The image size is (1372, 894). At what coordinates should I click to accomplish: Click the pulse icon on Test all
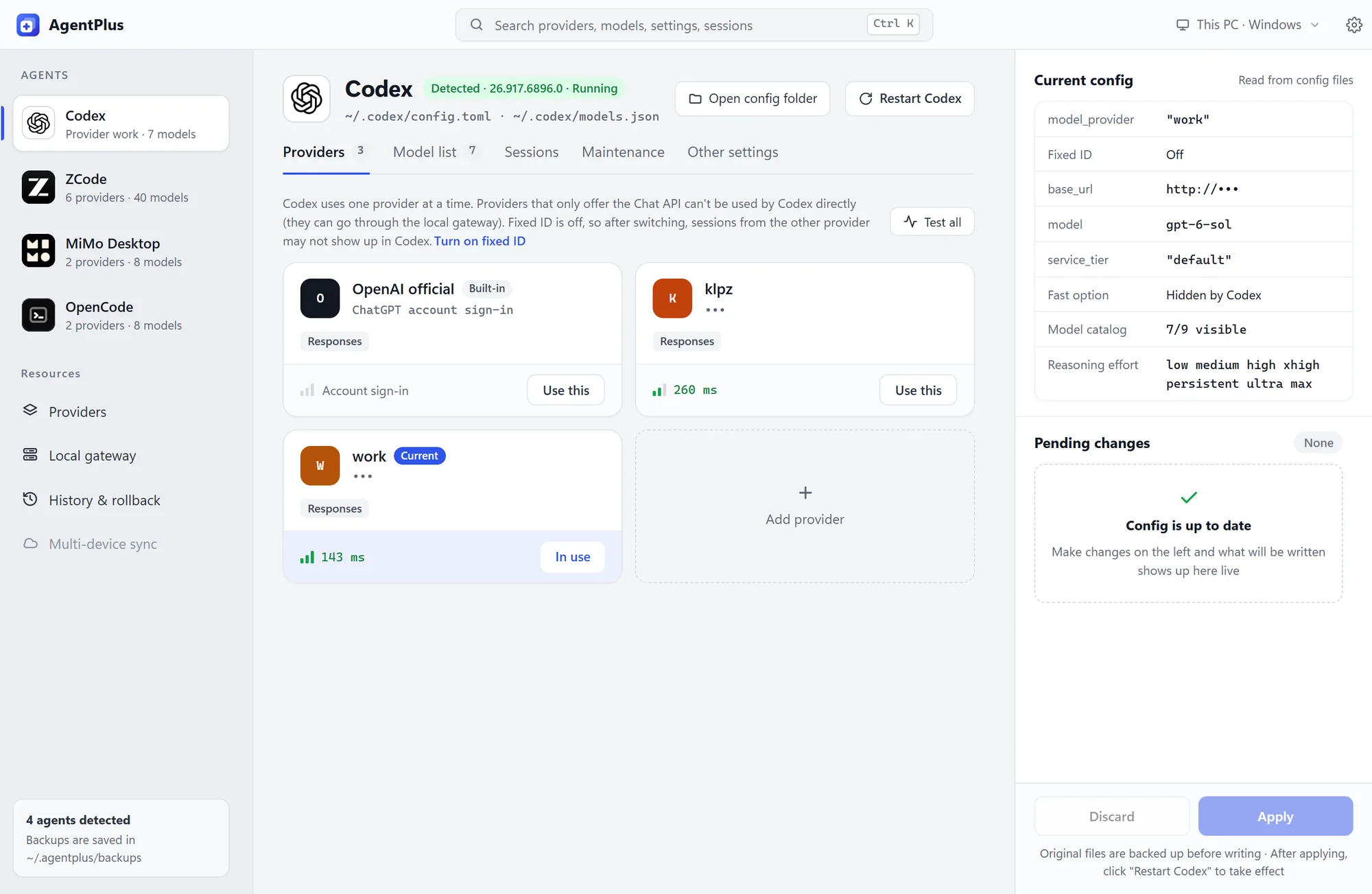pos(910,222)
